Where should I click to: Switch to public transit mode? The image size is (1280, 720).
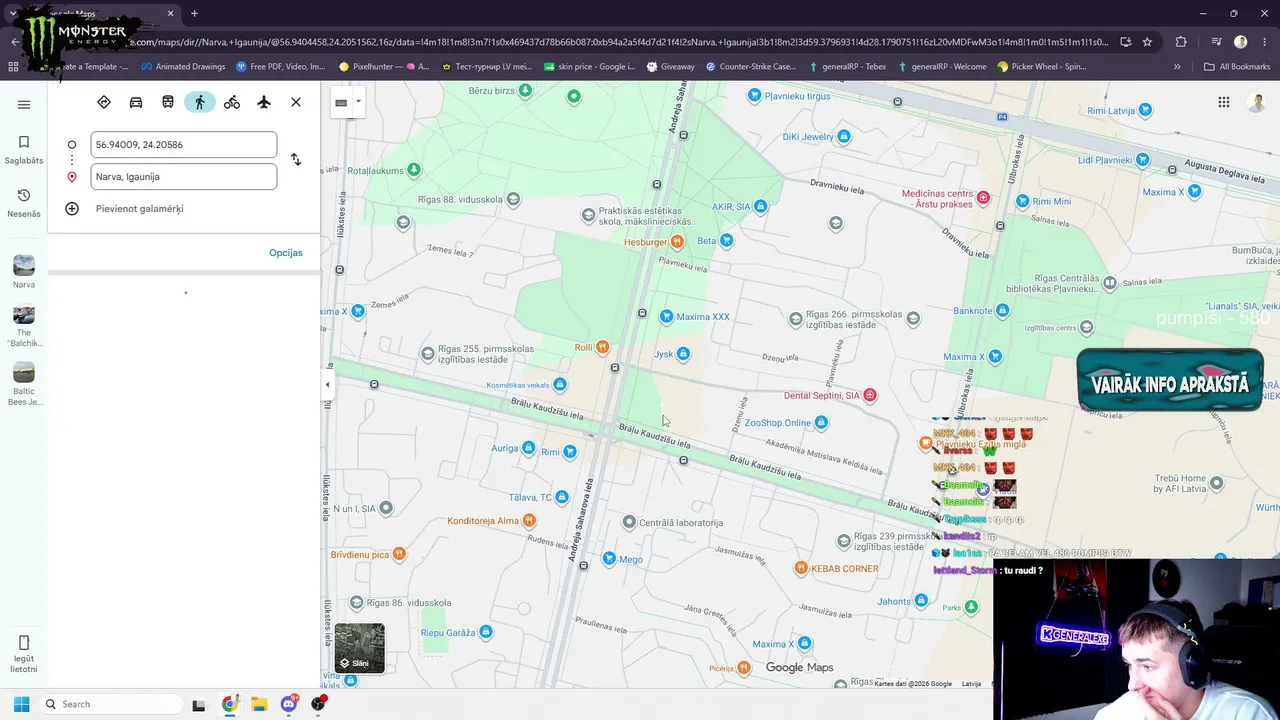coord(168,102)
